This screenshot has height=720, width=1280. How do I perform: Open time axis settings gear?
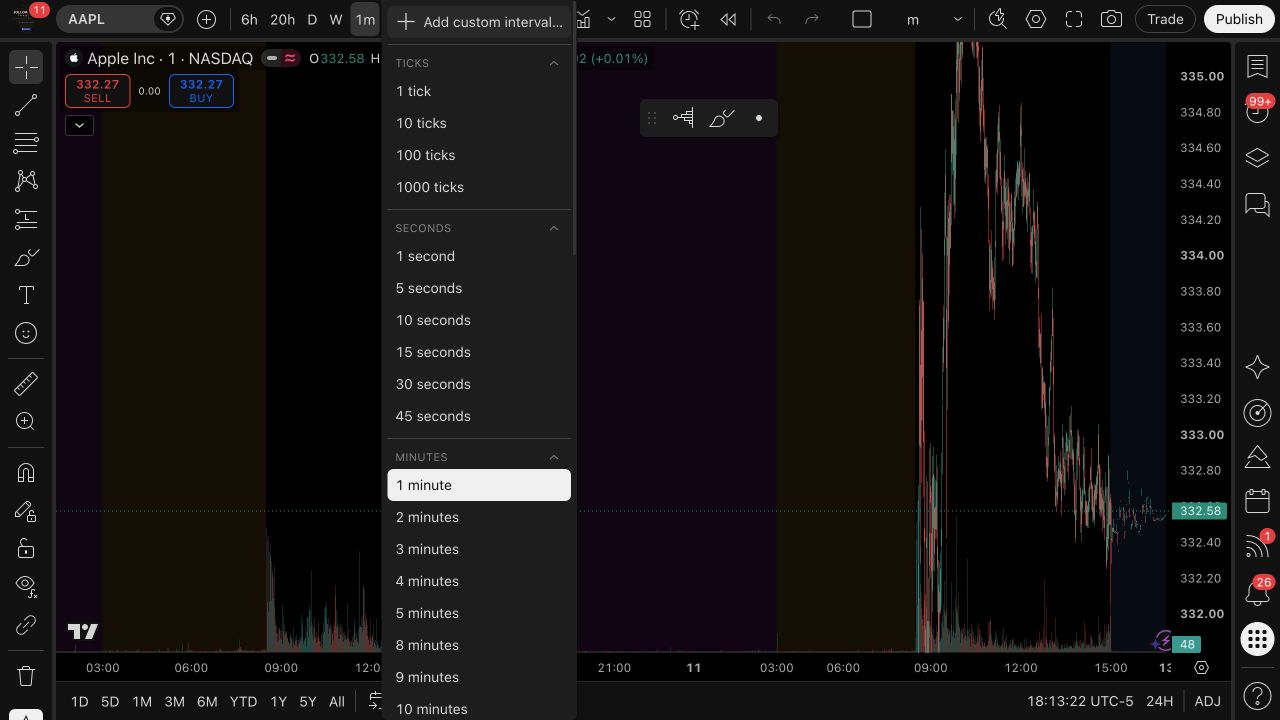point(1202,667)
